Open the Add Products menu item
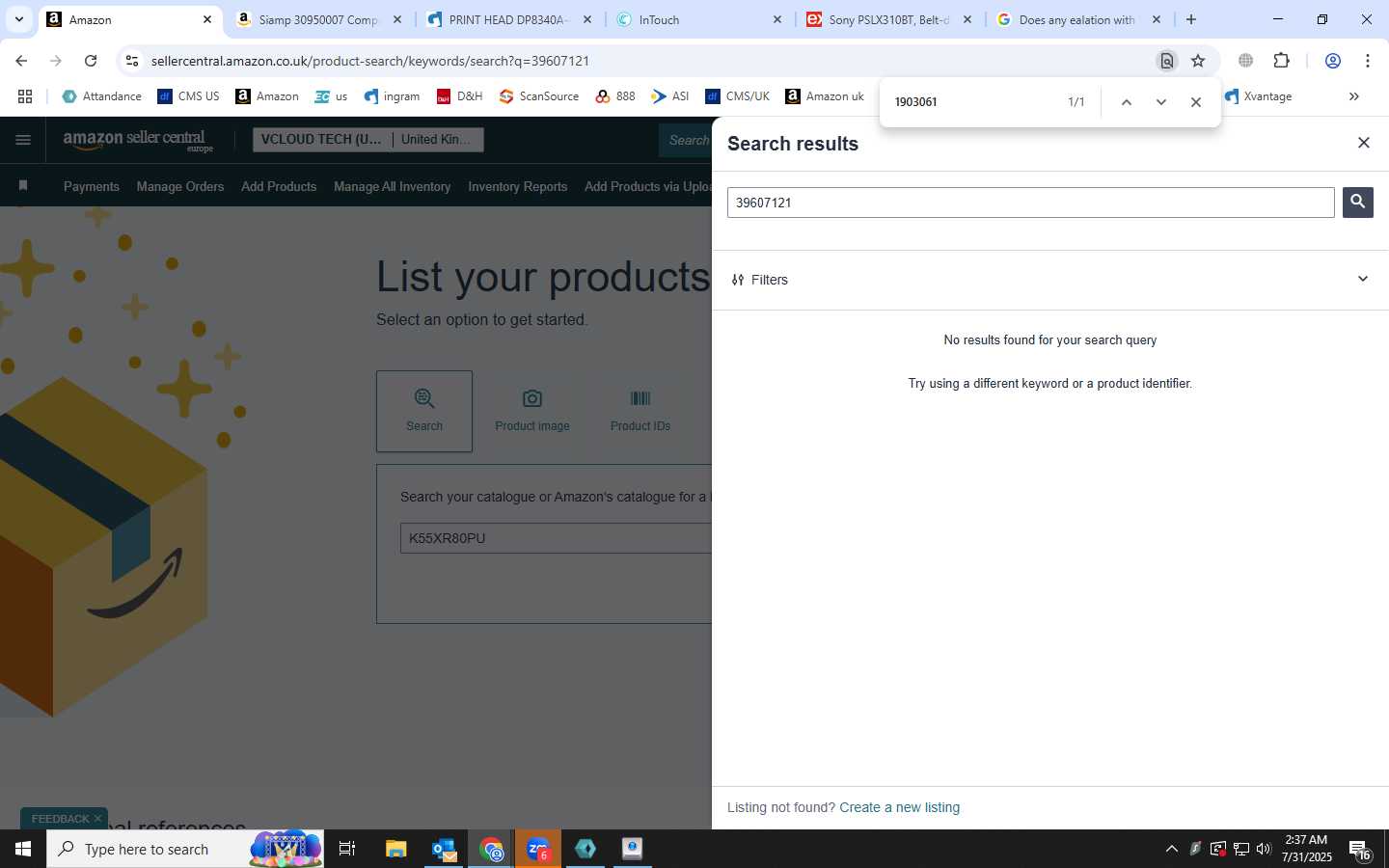 coord(279,186)
